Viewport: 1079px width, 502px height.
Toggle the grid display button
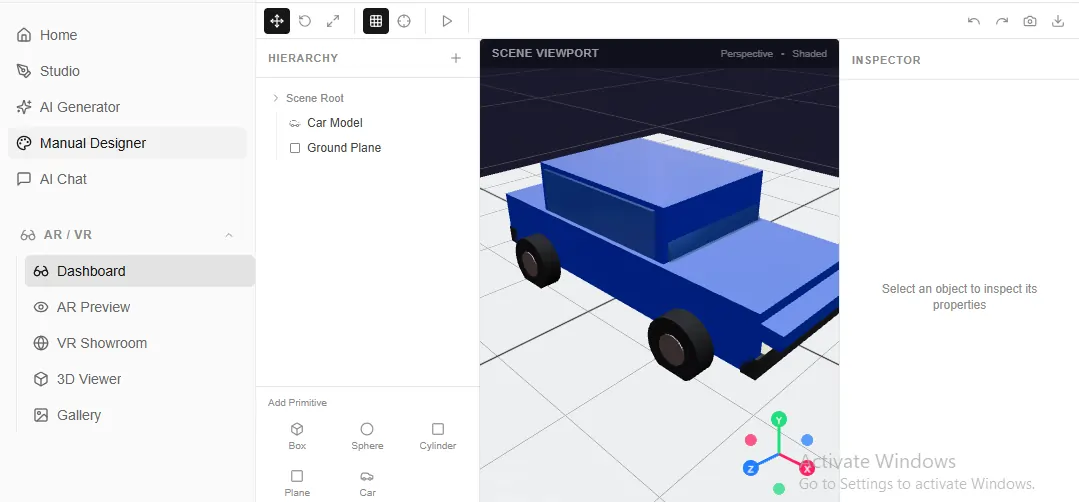[376, 21]
